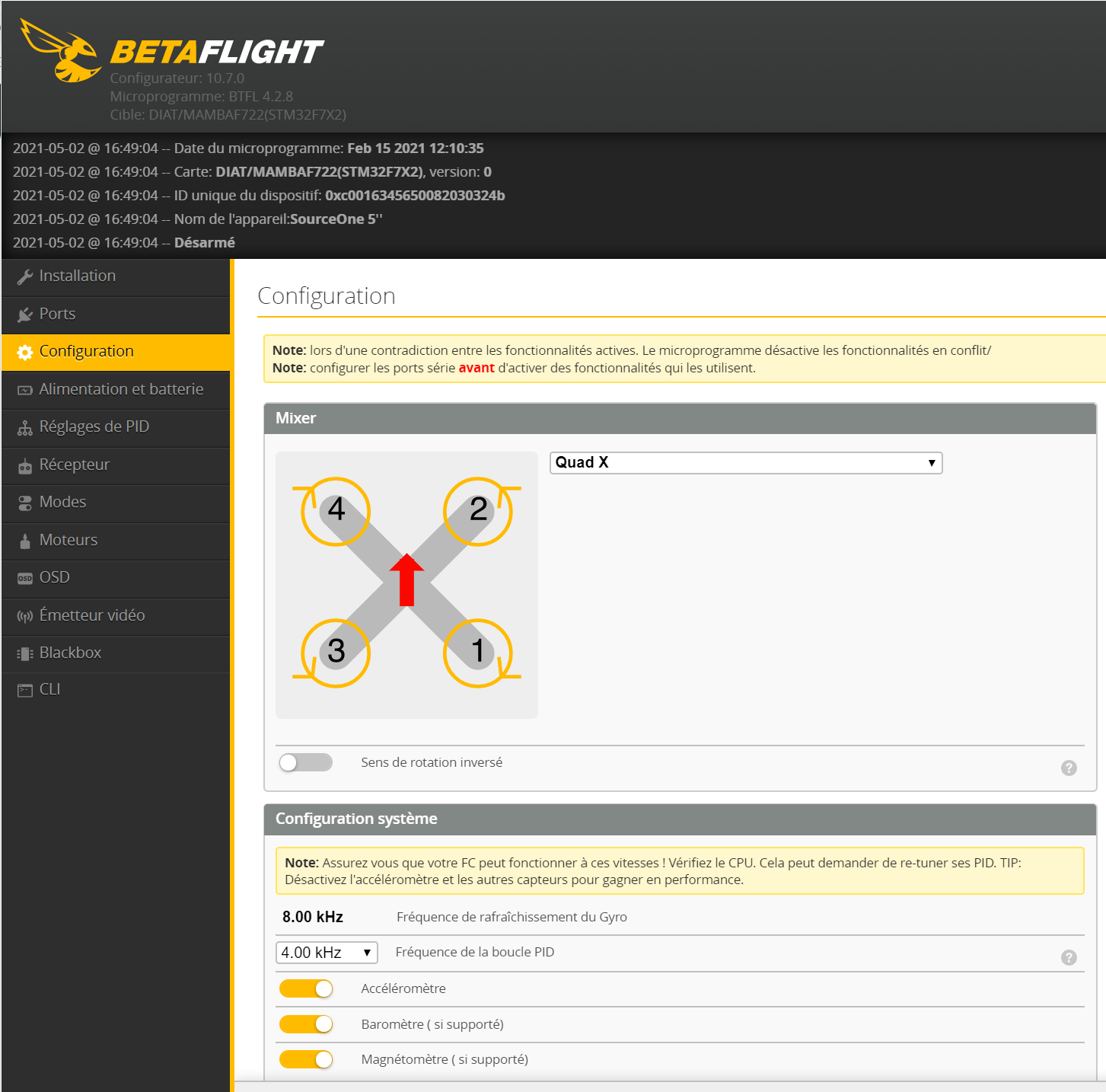Select the Récepteur sidebar icon

25,465
